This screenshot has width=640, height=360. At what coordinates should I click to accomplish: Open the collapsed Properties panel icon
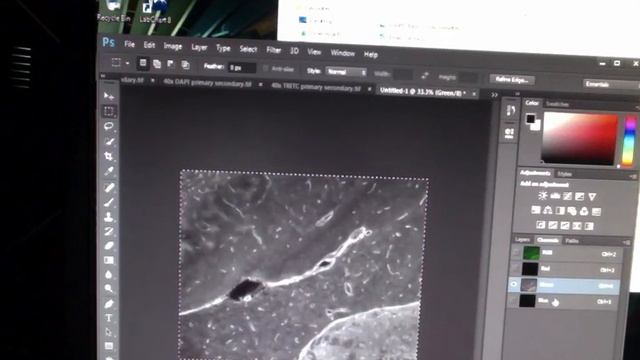coord(509,133)
